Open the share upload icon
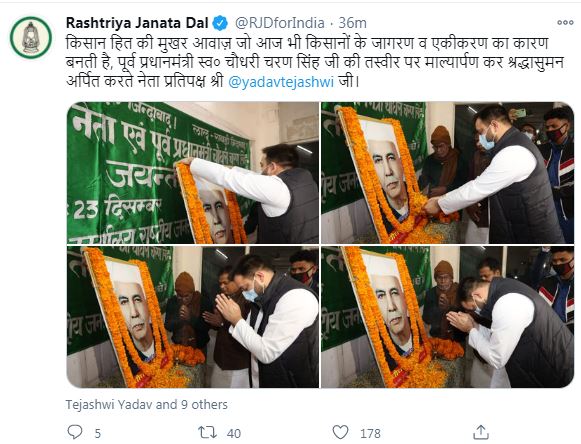Viewport: 581px width, 444px height. (481, 432)
